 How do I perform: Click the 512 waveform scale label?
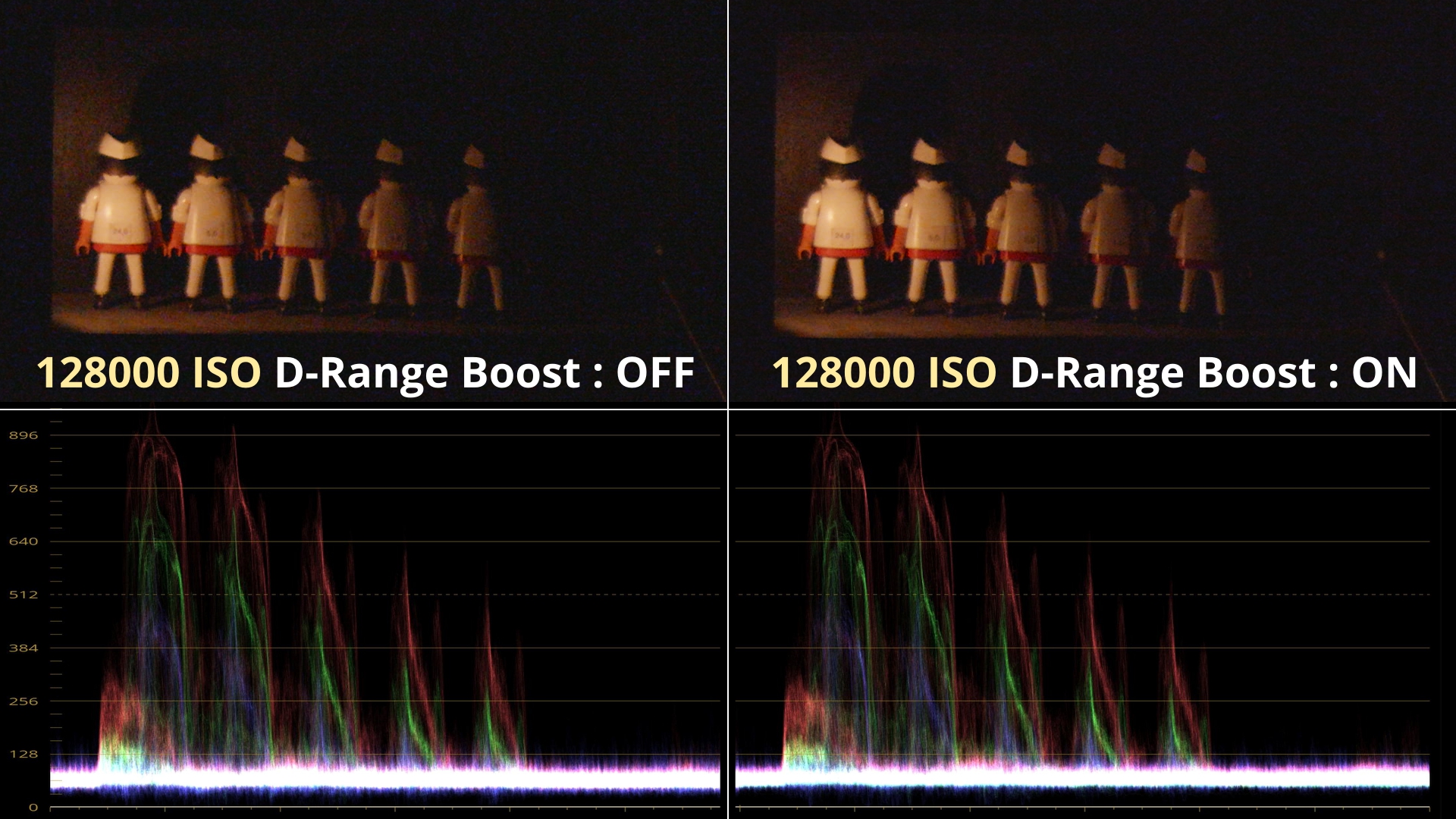pos(23,595)
